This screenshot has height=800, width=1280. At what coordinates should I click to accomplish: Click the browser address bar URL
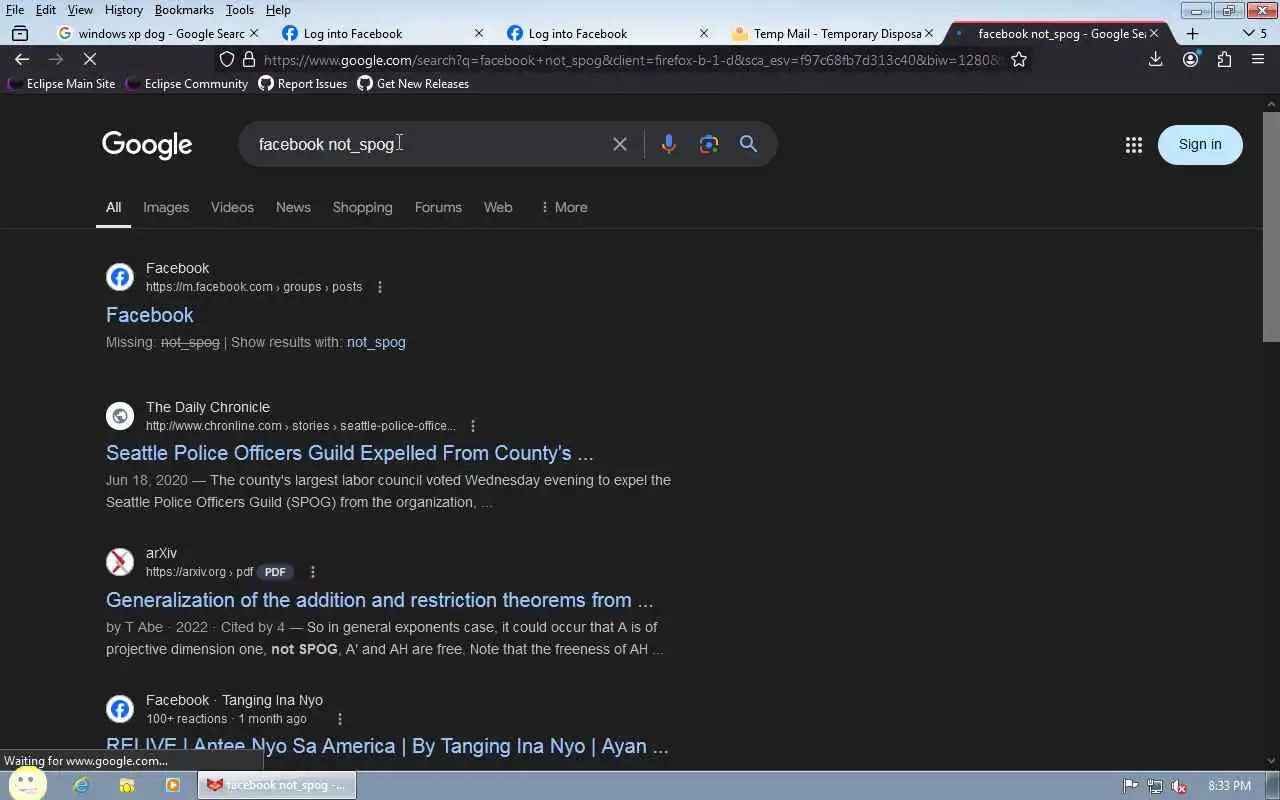(x=630, y=60)
